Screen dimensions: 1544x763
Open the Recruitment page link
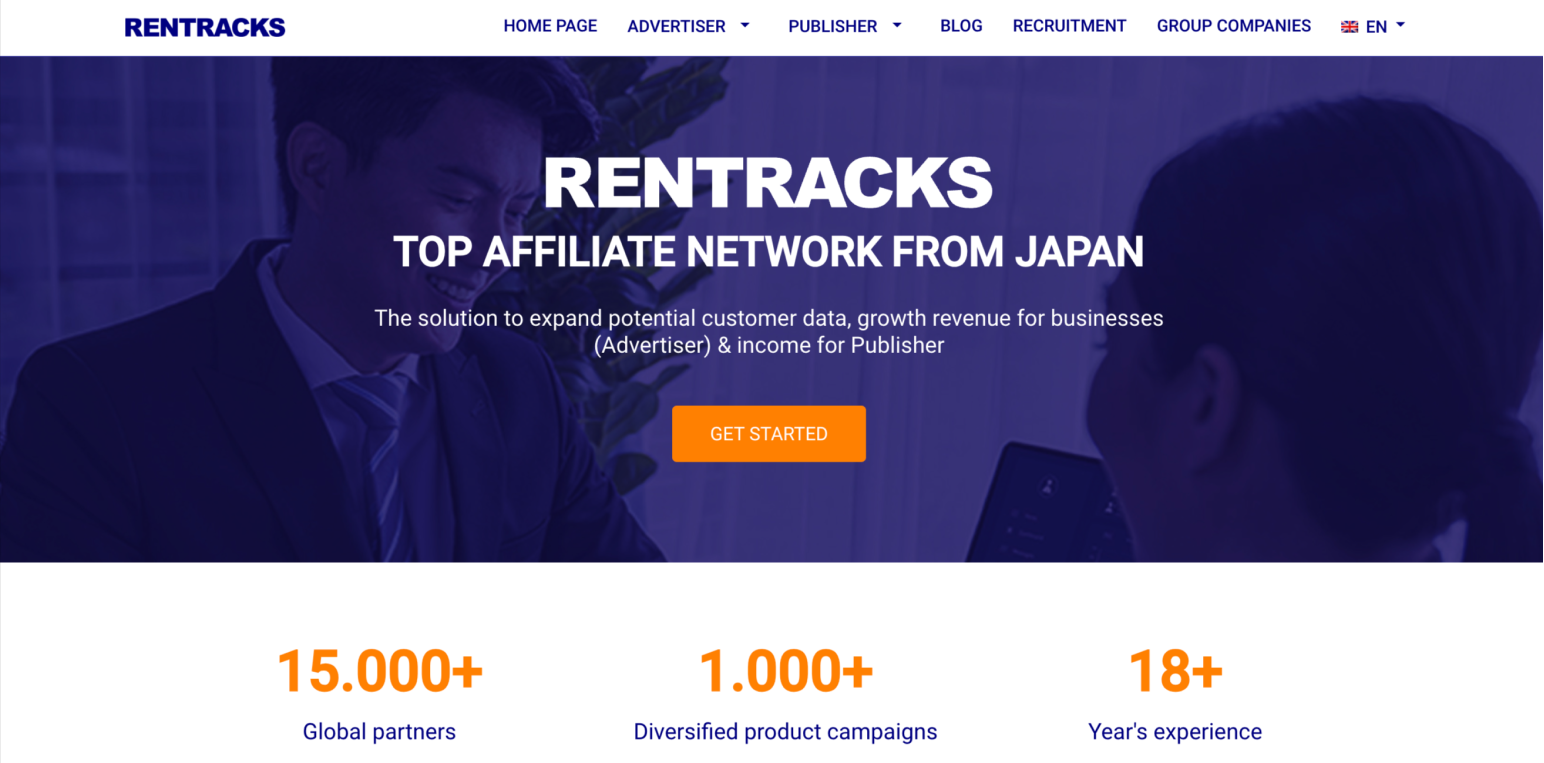click(x=1069, y=26)
